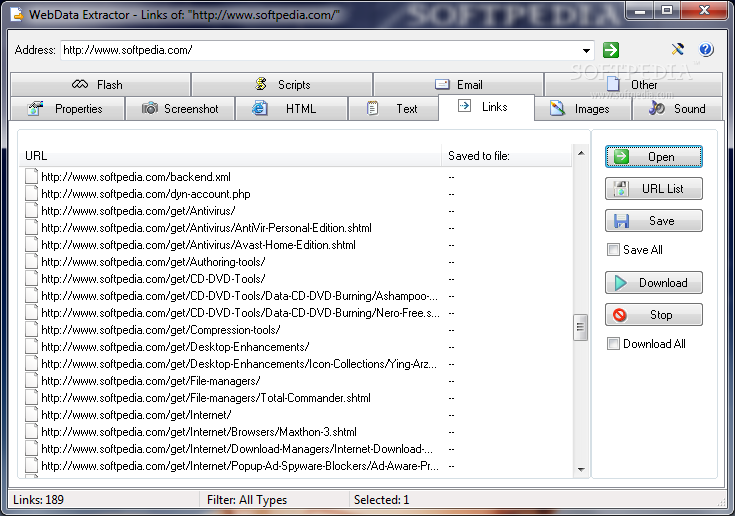The height and width of the screenshot is (516, 735).
Task: Click the Open button
Action: 653,157
